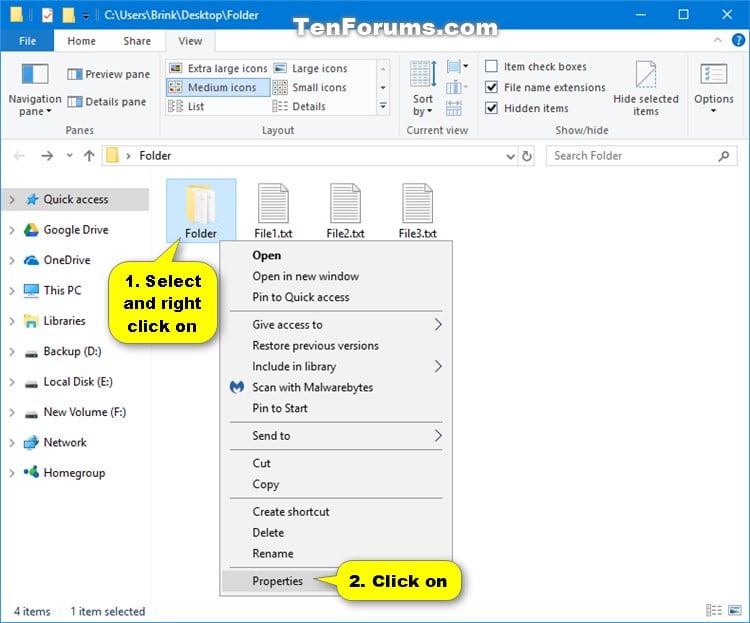The image size is (750, 623).
Task: Toggle the Details pane
Action: (107, 101)
